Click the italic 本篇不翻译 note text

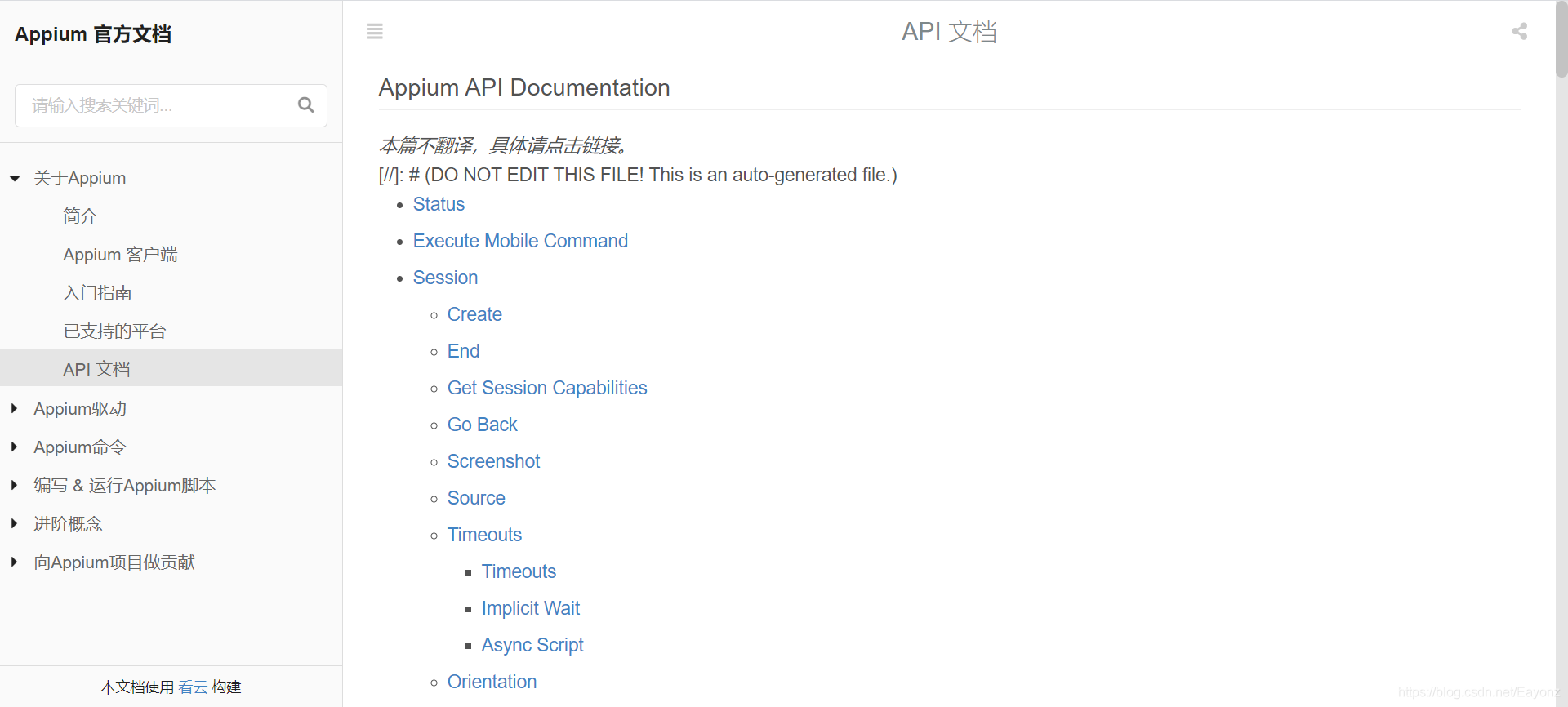tap(502, 145)
